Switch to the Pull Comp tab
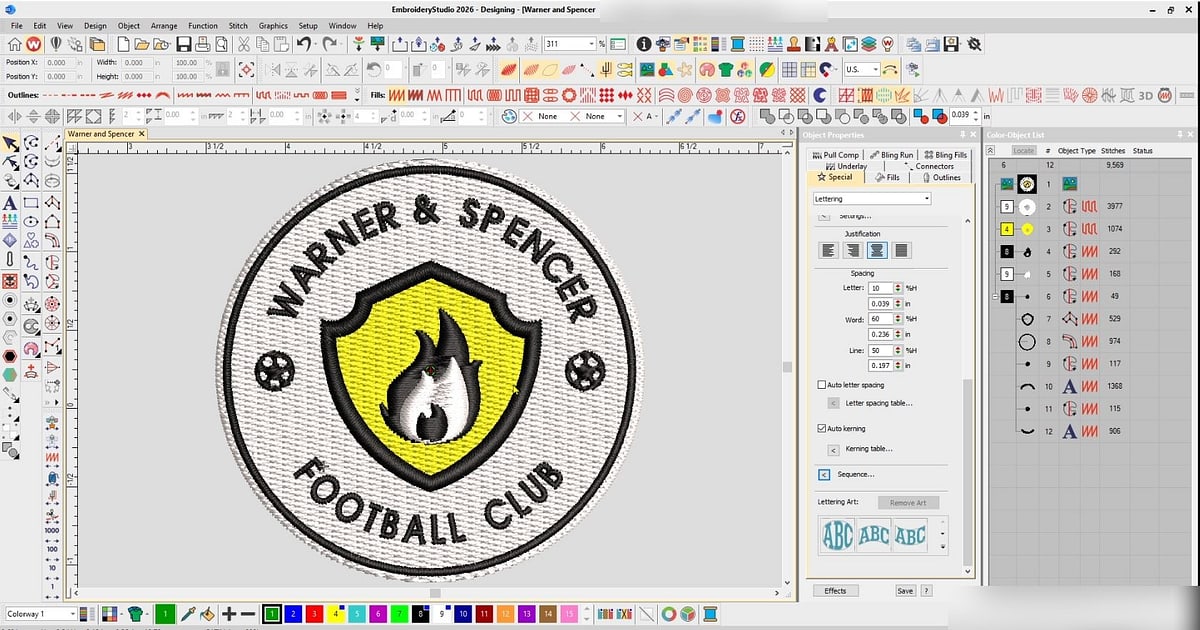The height and width of the screenshot is (630, 1200). pyautogui.click(x=836, y=155)
